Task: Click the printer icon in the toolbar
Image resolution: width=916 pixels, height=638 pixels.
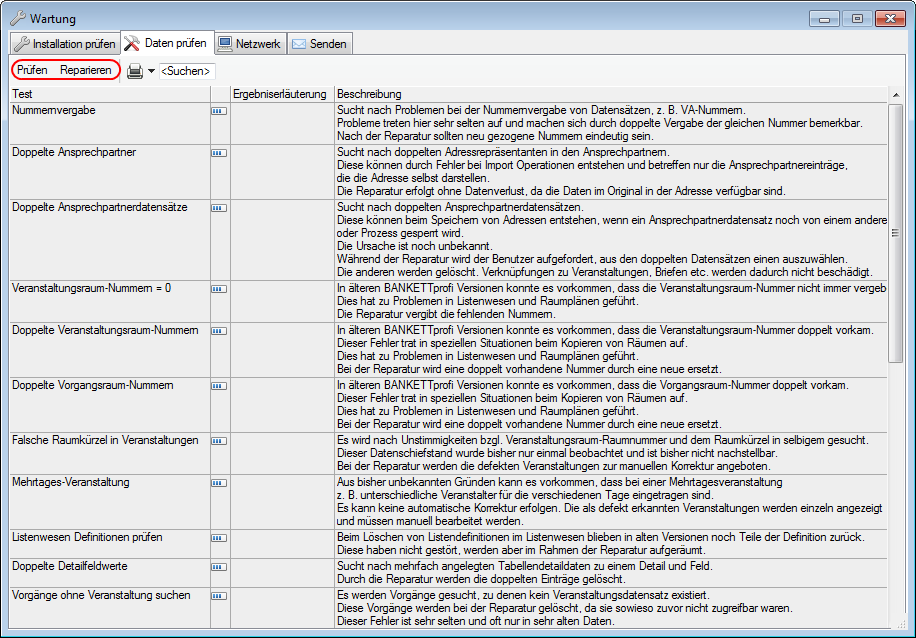Action: point(135,71)
